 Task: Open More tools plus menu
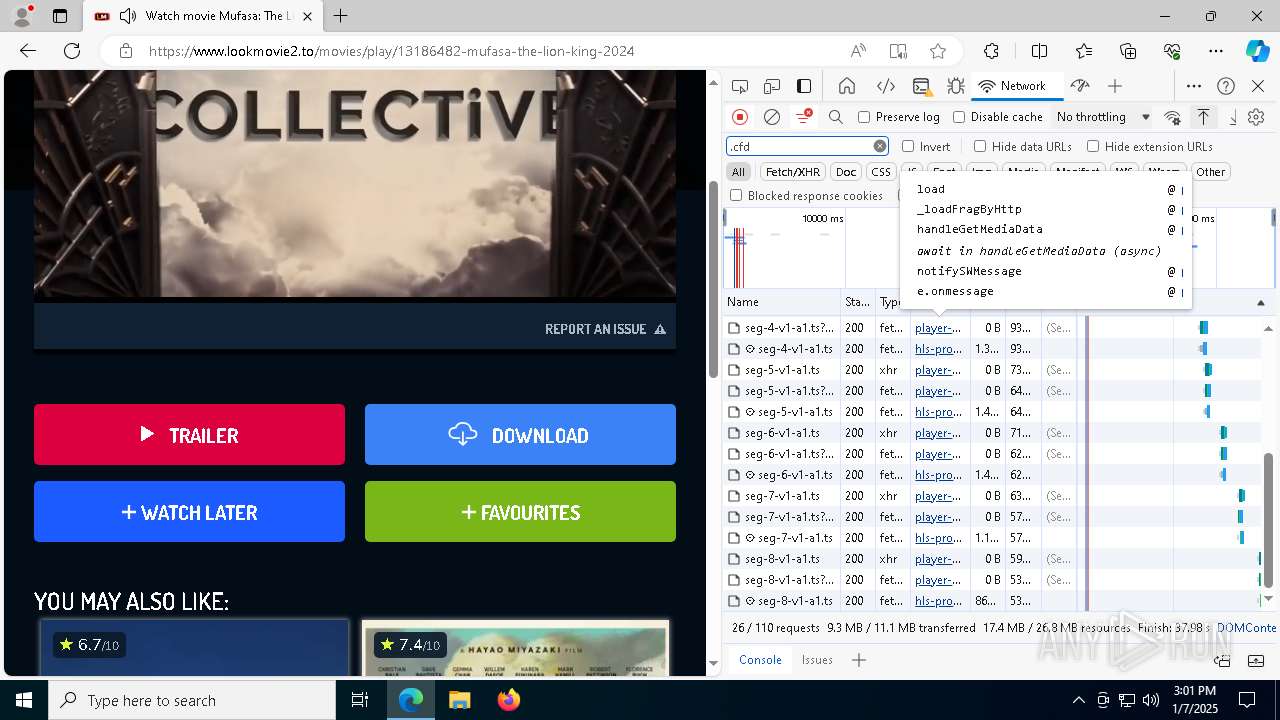pos(1115,86)
